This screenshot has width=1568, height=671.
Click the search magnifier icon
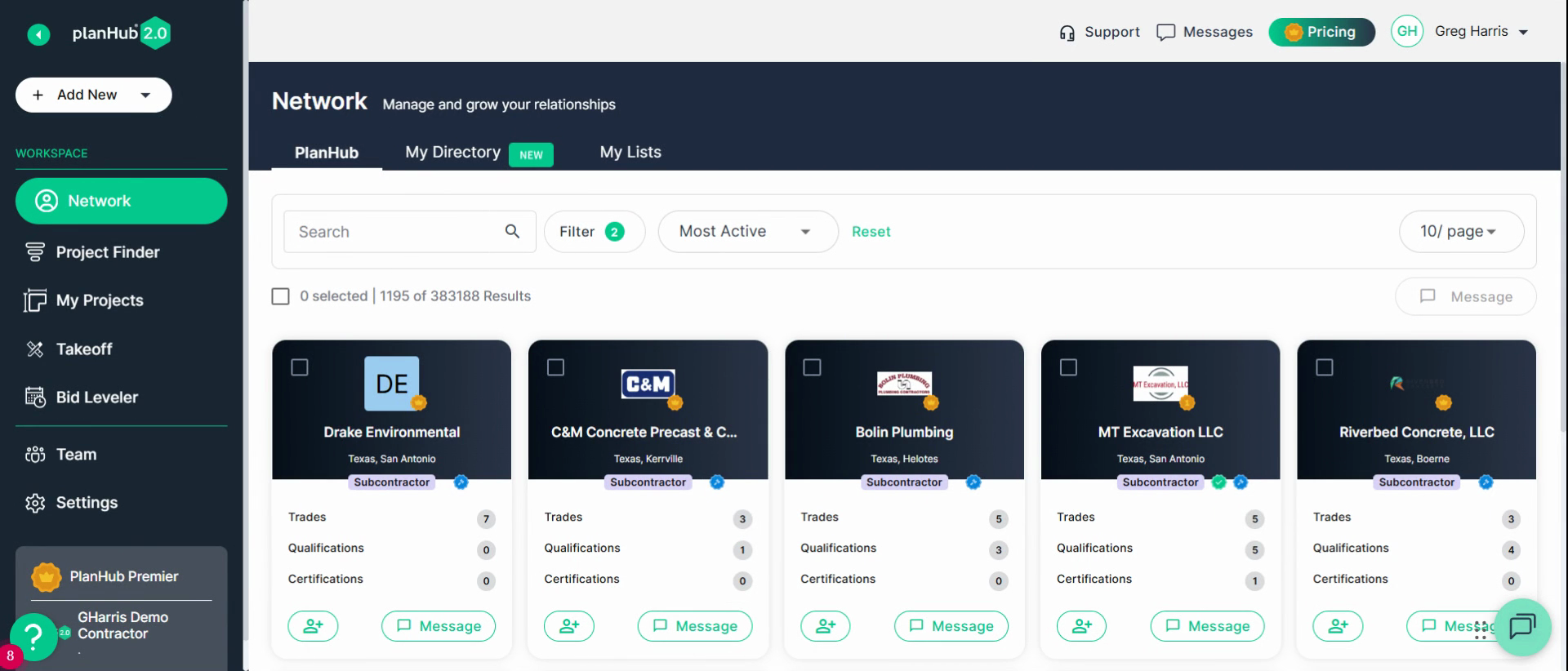click(512, 232)
